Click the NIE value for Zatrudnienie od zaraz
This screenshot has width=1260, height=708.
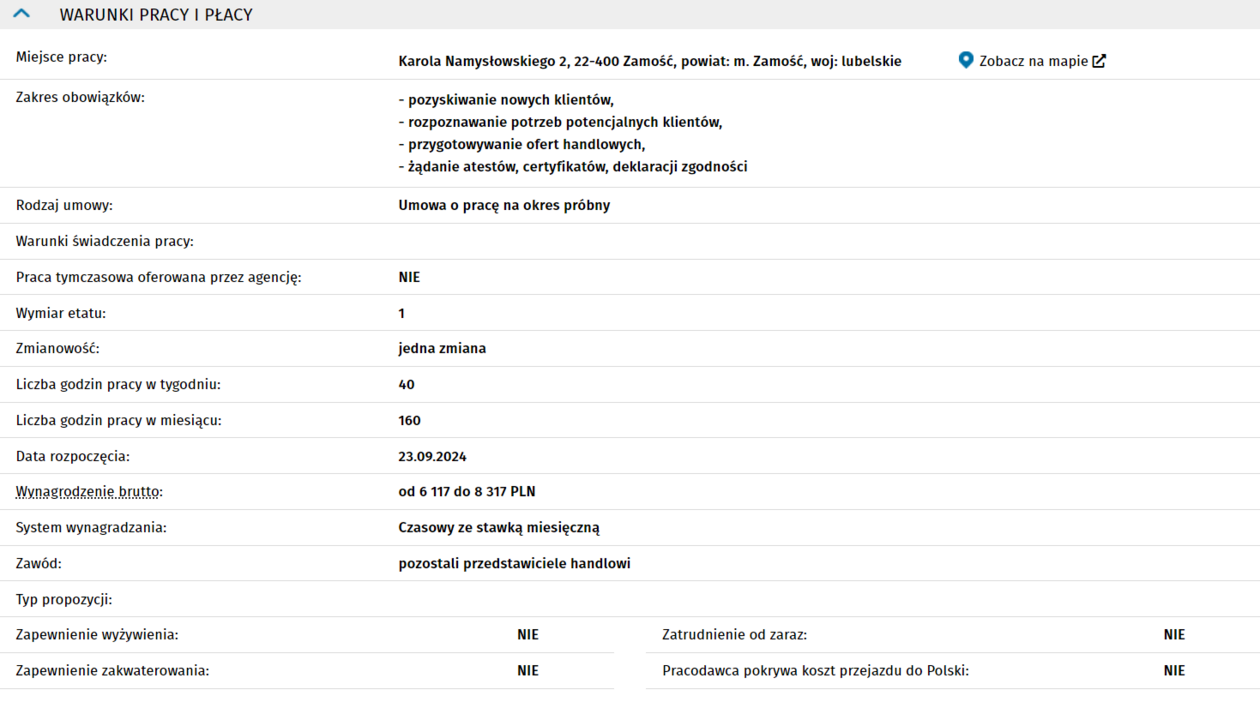tap(1174, 635)
